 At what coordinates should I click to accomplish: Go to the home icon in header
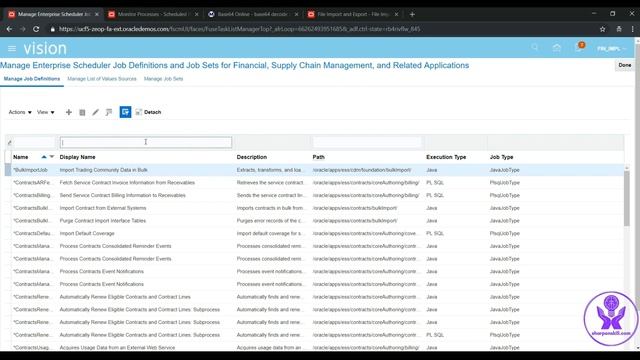click(557, 48)
